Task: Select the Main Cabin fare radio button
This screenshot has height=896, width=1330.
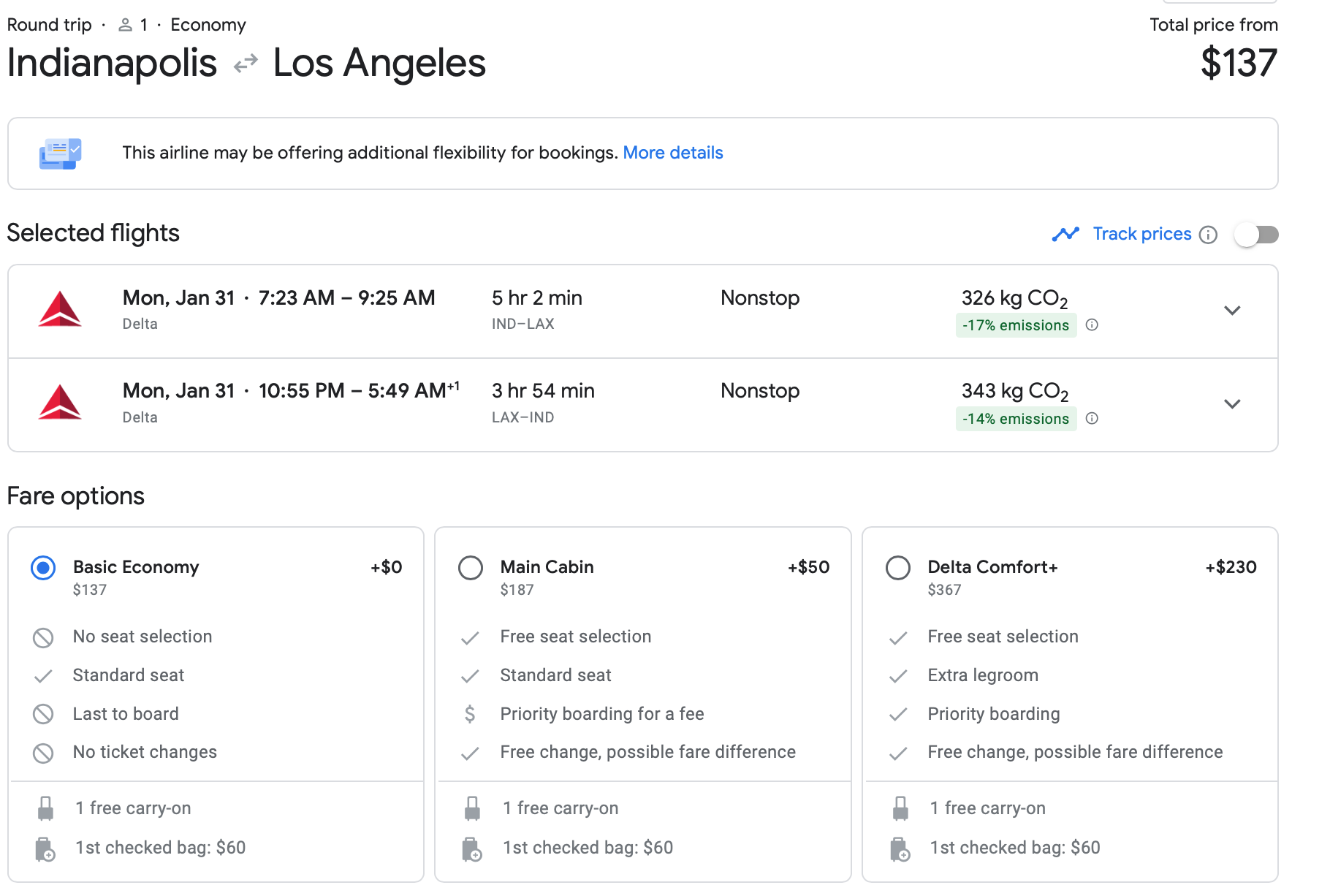Action: (471, 568)
